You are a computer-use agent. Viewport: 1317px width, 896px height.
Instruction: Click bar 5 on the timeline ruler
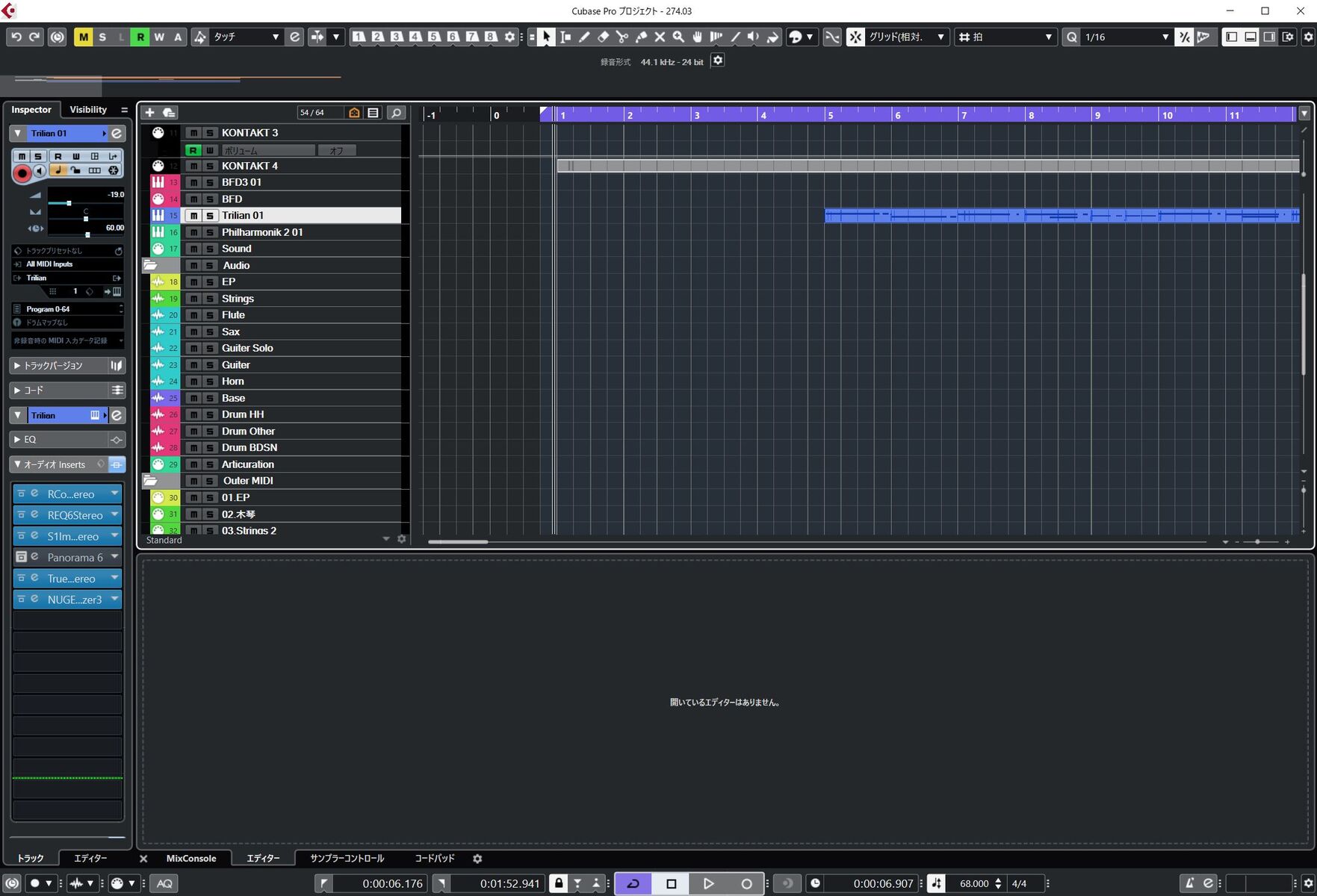(829, 115)
